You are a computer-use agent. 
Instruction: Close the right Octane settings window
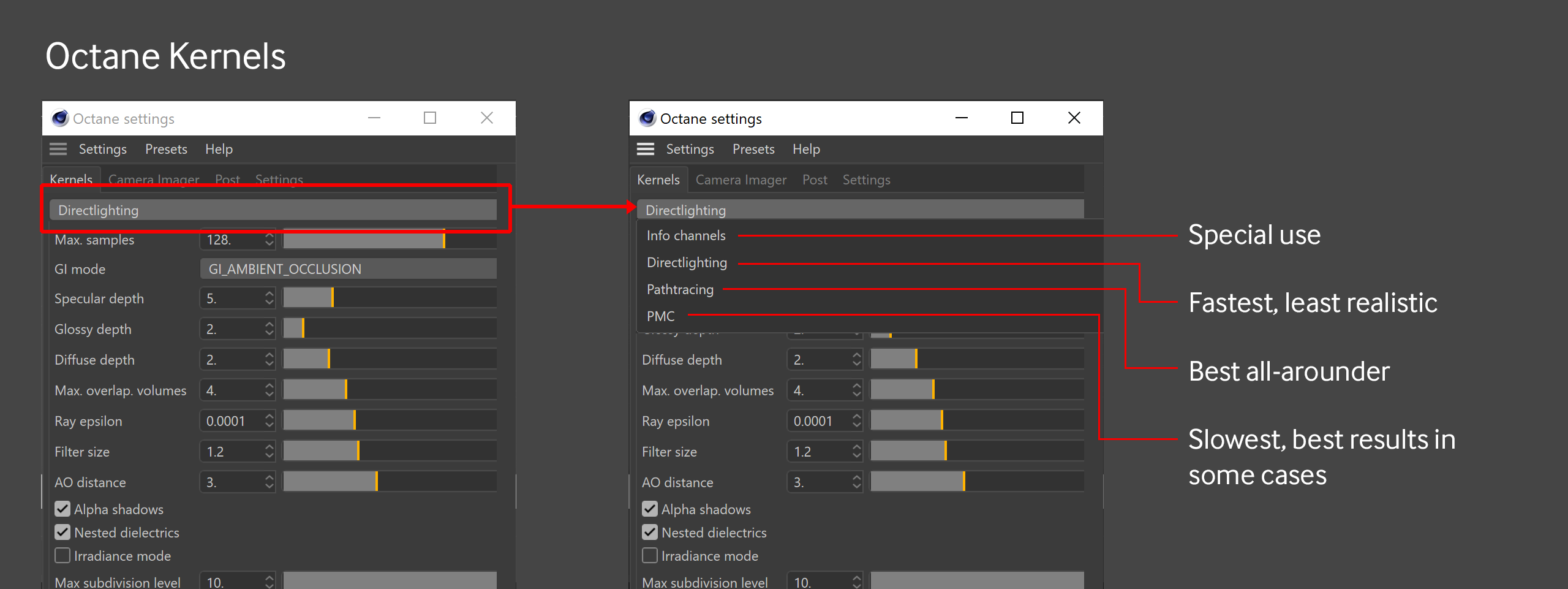point(1074,118)
